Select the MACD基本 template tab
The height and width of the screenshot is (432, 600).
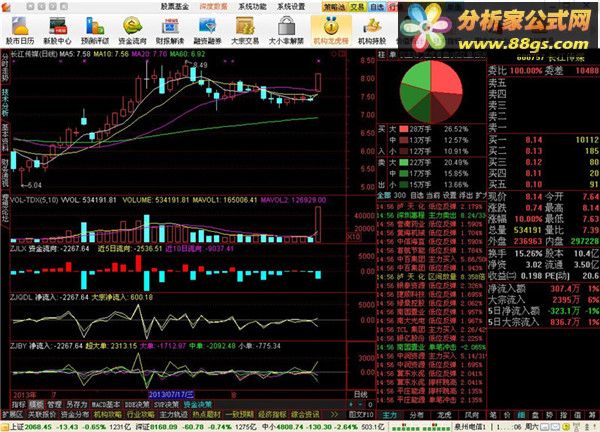(x=106, y=404)
